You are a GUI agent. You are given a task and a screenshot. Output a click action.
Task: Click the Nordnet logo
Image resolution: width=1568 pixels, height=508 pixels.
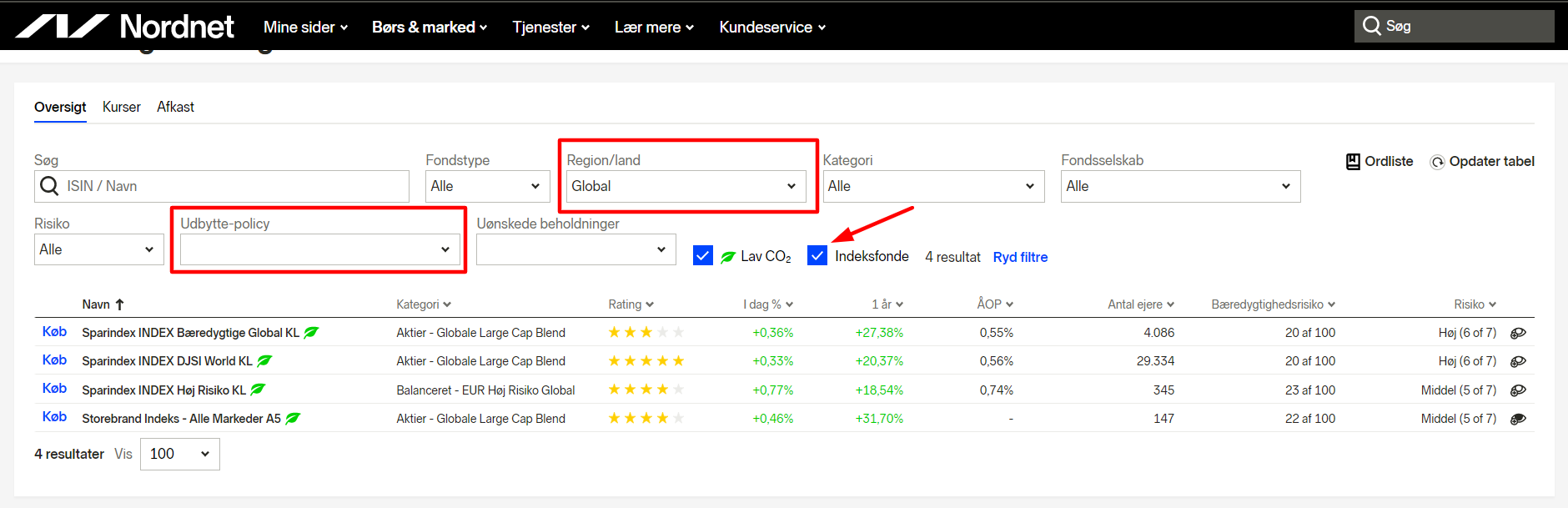click(x=124, y=27)
